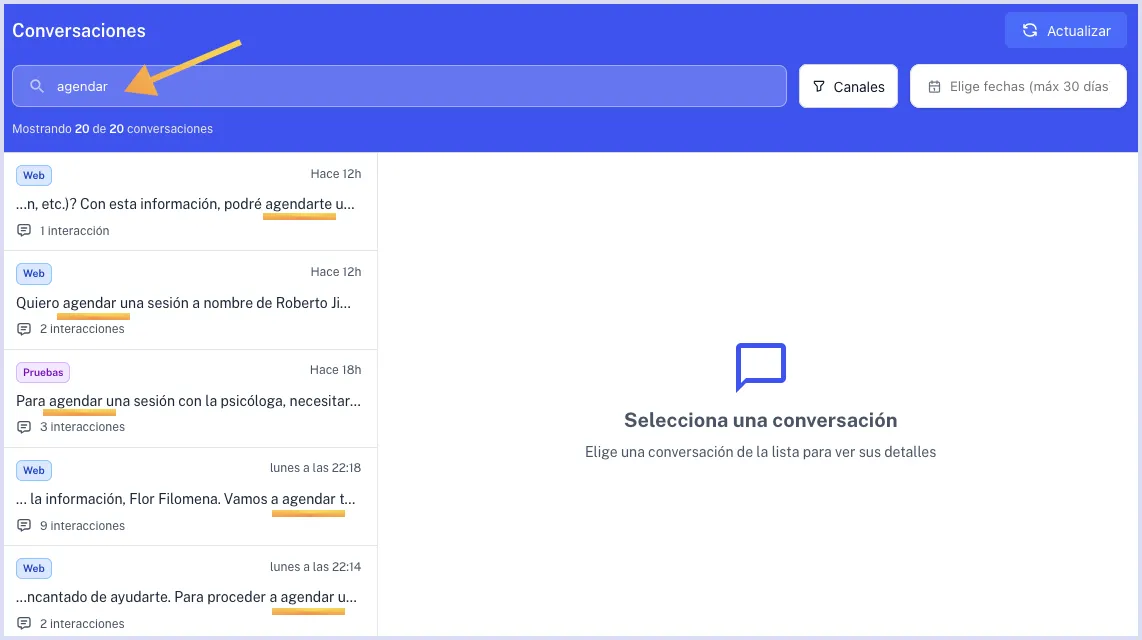
Task: Select the Pruebas channel badge
Action: tap(42, 372)
